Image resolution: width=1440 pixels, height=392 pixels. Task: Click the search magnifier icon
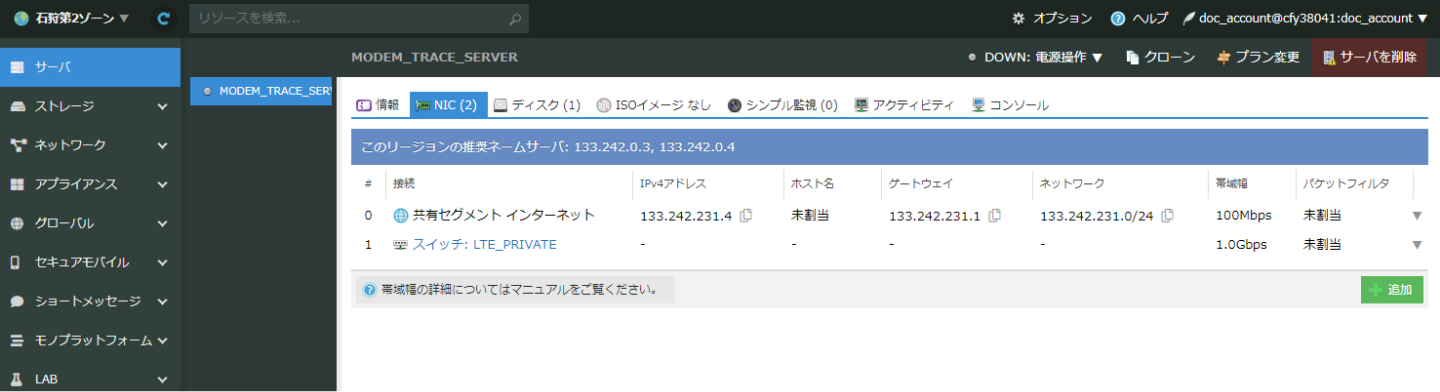[x=515, y=18]
